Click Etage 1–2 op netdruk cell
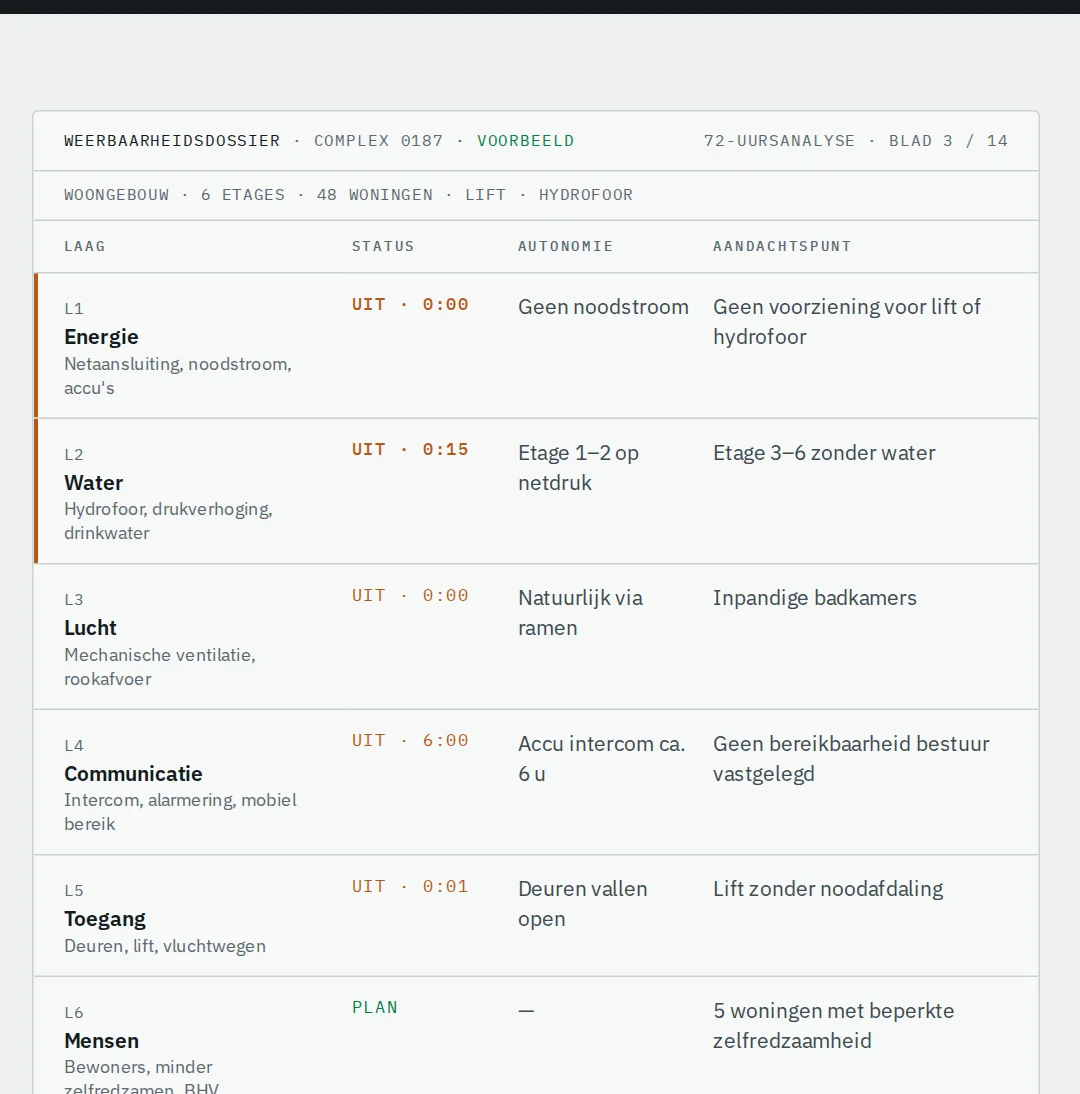This screenshot has height=1094, width=1080. (578, 467)
